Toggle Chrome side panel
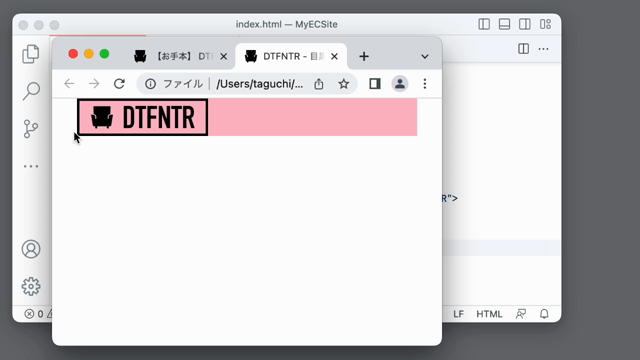The width and height of the screenshot is (640, 360). click(x=375, y=84)
